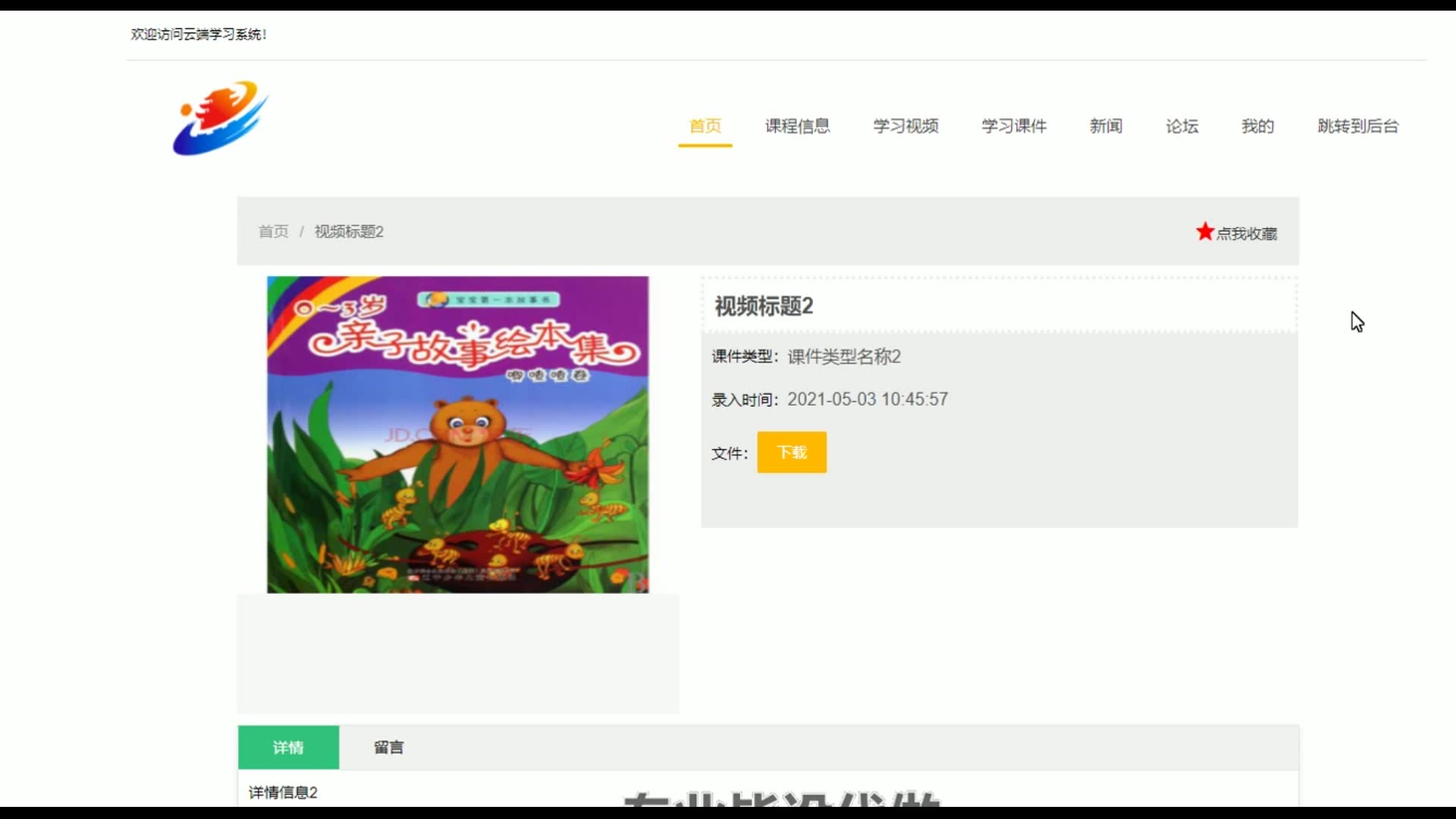Click the cloud learning system logo

(220, 118)
